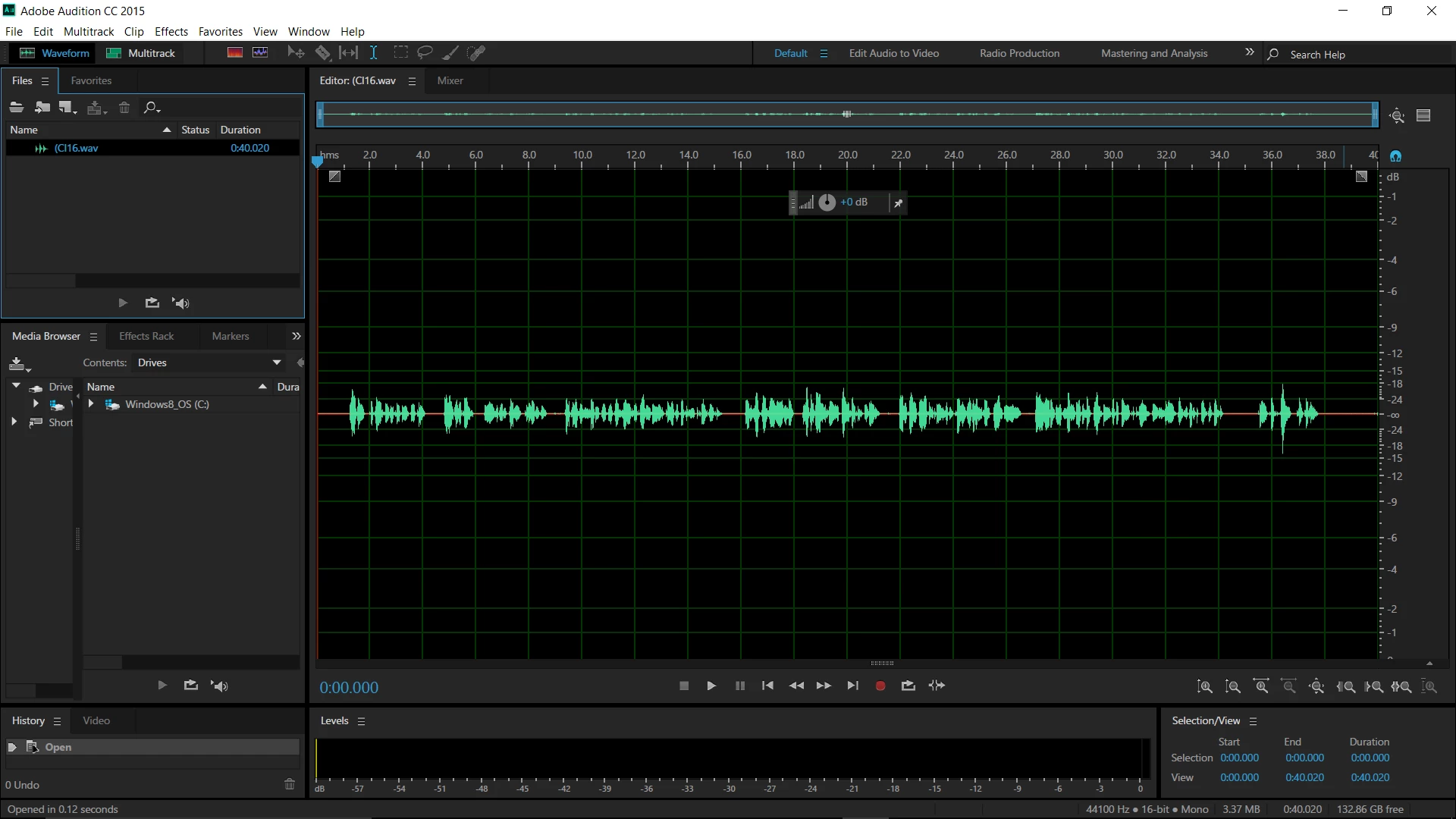Toggle Loop Playback button
This screenshot has width=1456, height=819.
[x=908, y=686]
